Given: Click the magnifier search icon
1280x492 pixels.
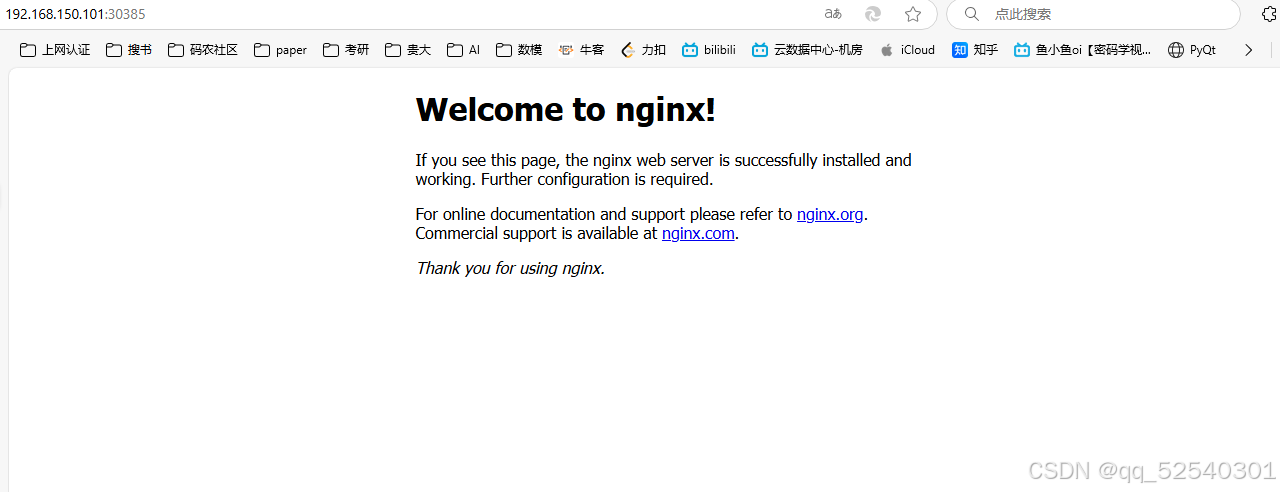Looking at the screenshot, I should point(971,14).
